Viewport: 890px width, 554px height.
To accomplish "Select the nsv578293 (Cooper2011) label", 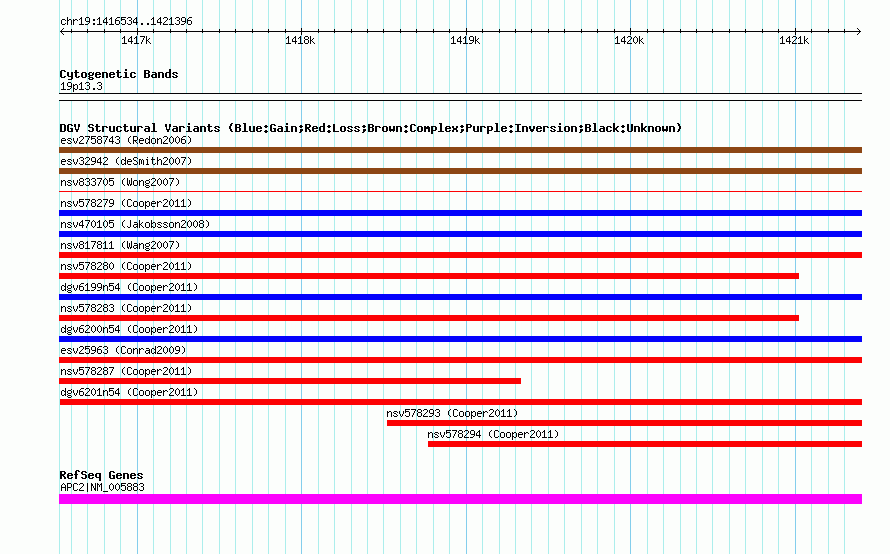I will pos(452,413).
